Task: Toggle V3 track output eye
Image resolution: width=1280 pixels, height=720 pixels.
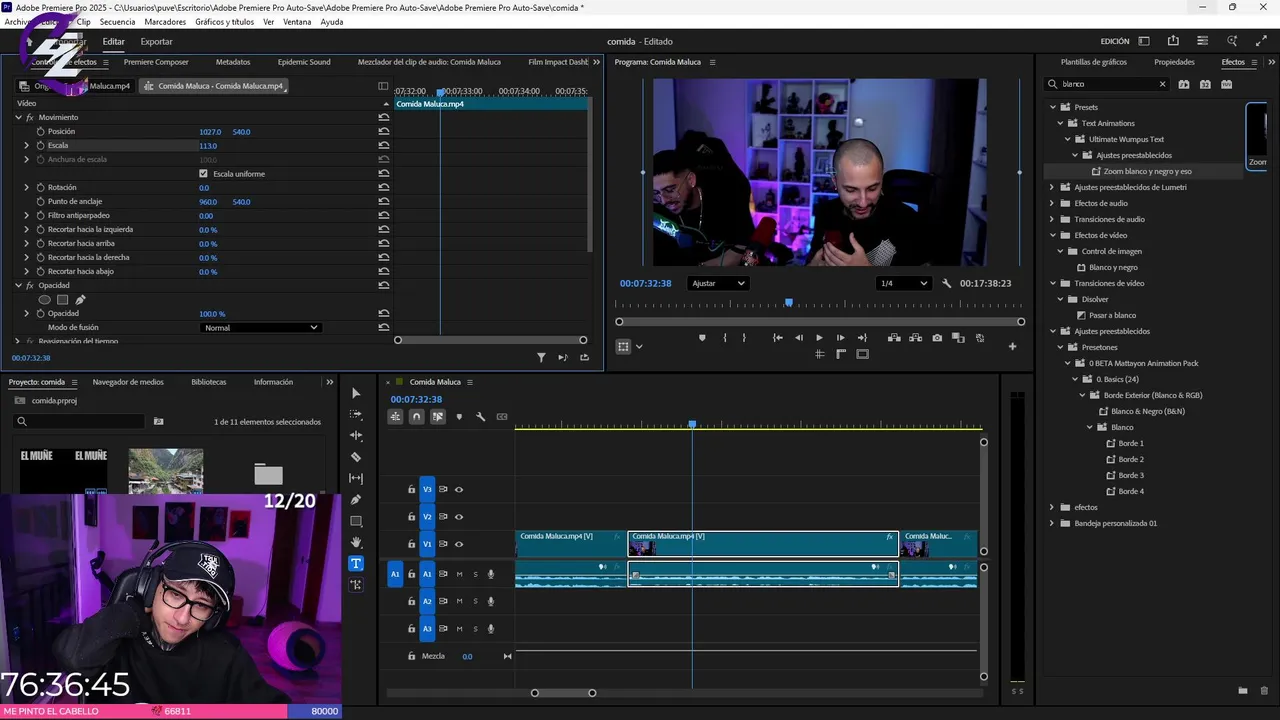Action: pyautogui.click(x=459, y=490)
